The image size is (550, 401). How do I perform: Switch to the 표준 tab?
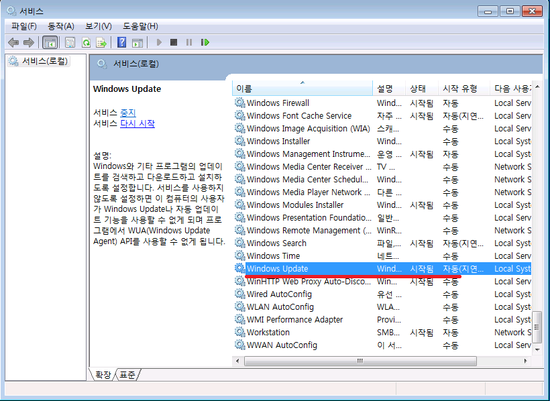[127, 375]
